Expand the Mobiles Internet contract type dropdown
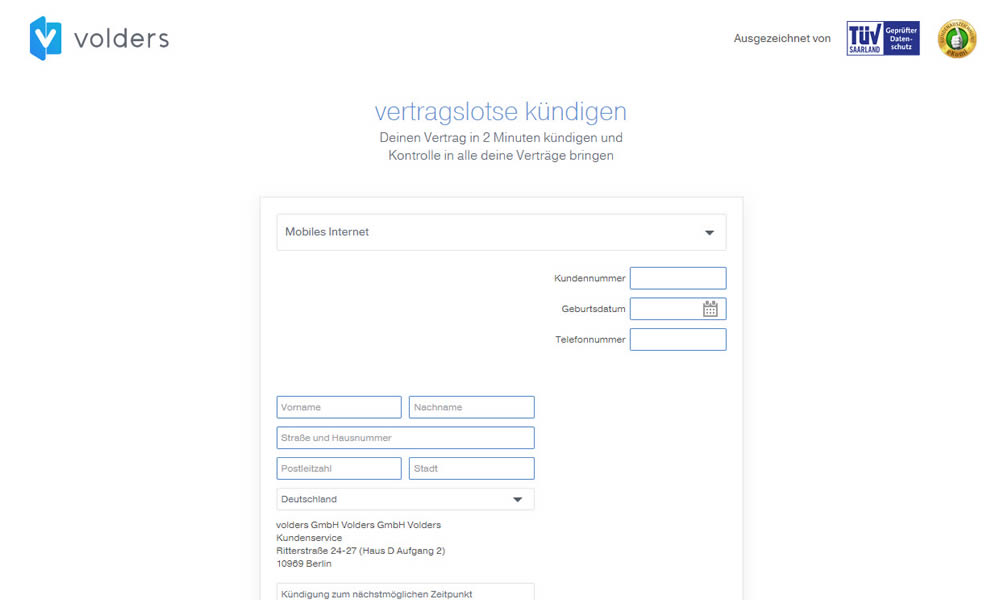 click(x=709, y=232)
